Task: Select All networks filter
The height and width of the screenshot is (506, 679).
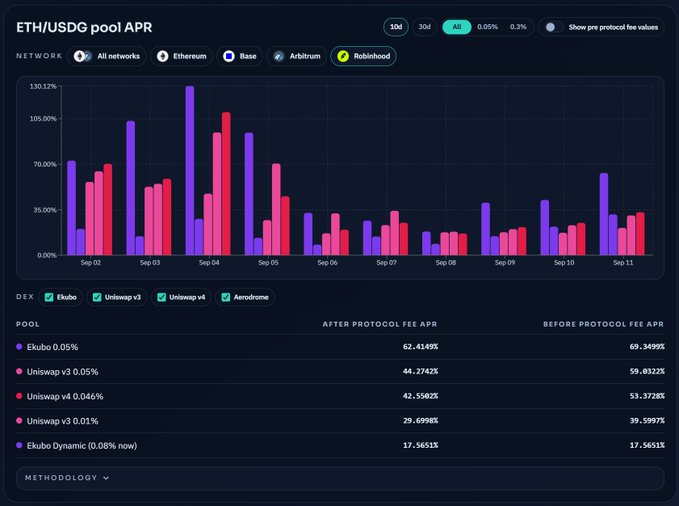Action: (107, 56)
